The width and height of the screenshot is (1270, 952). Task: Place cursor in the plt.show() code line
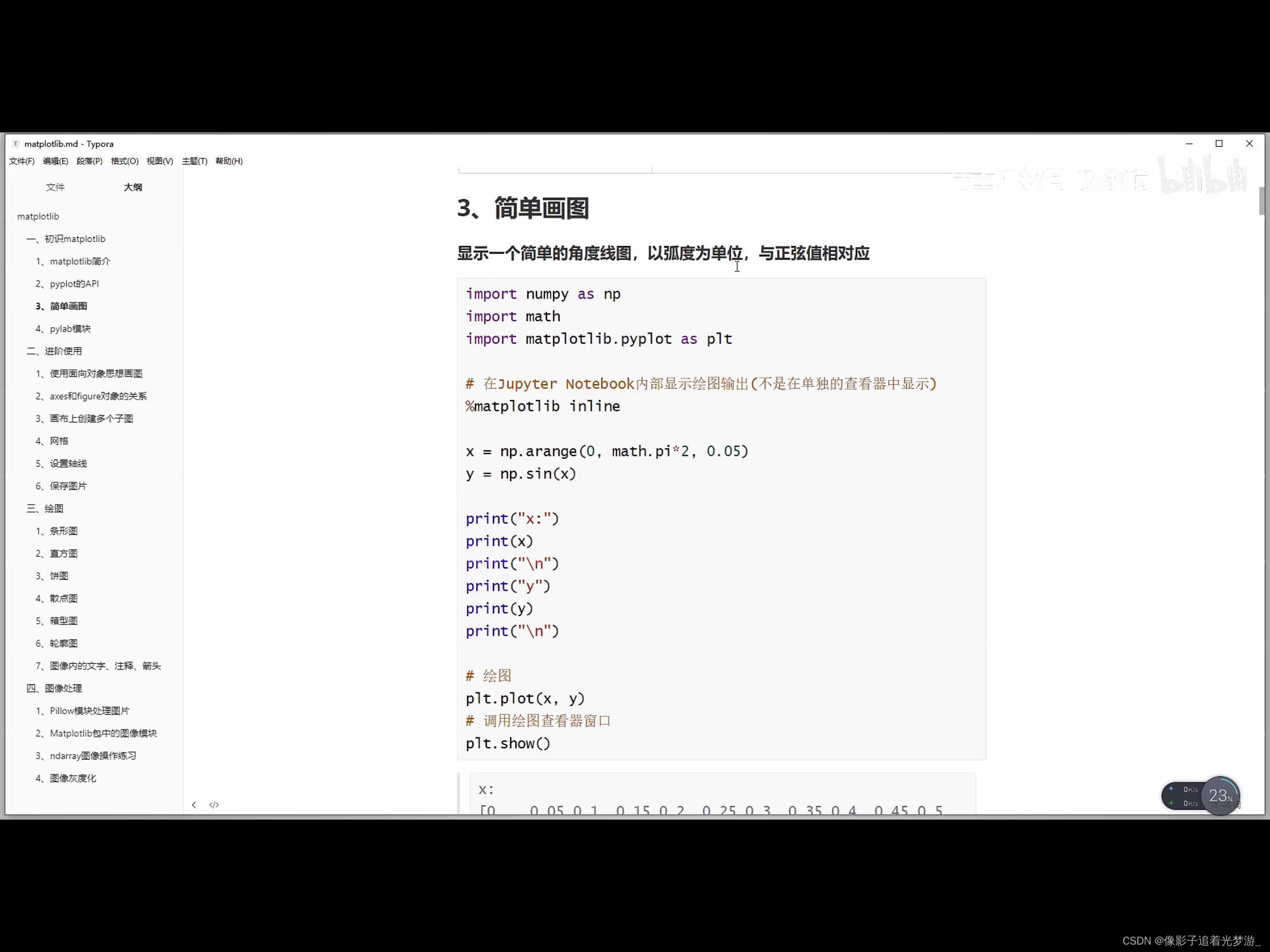508,743
